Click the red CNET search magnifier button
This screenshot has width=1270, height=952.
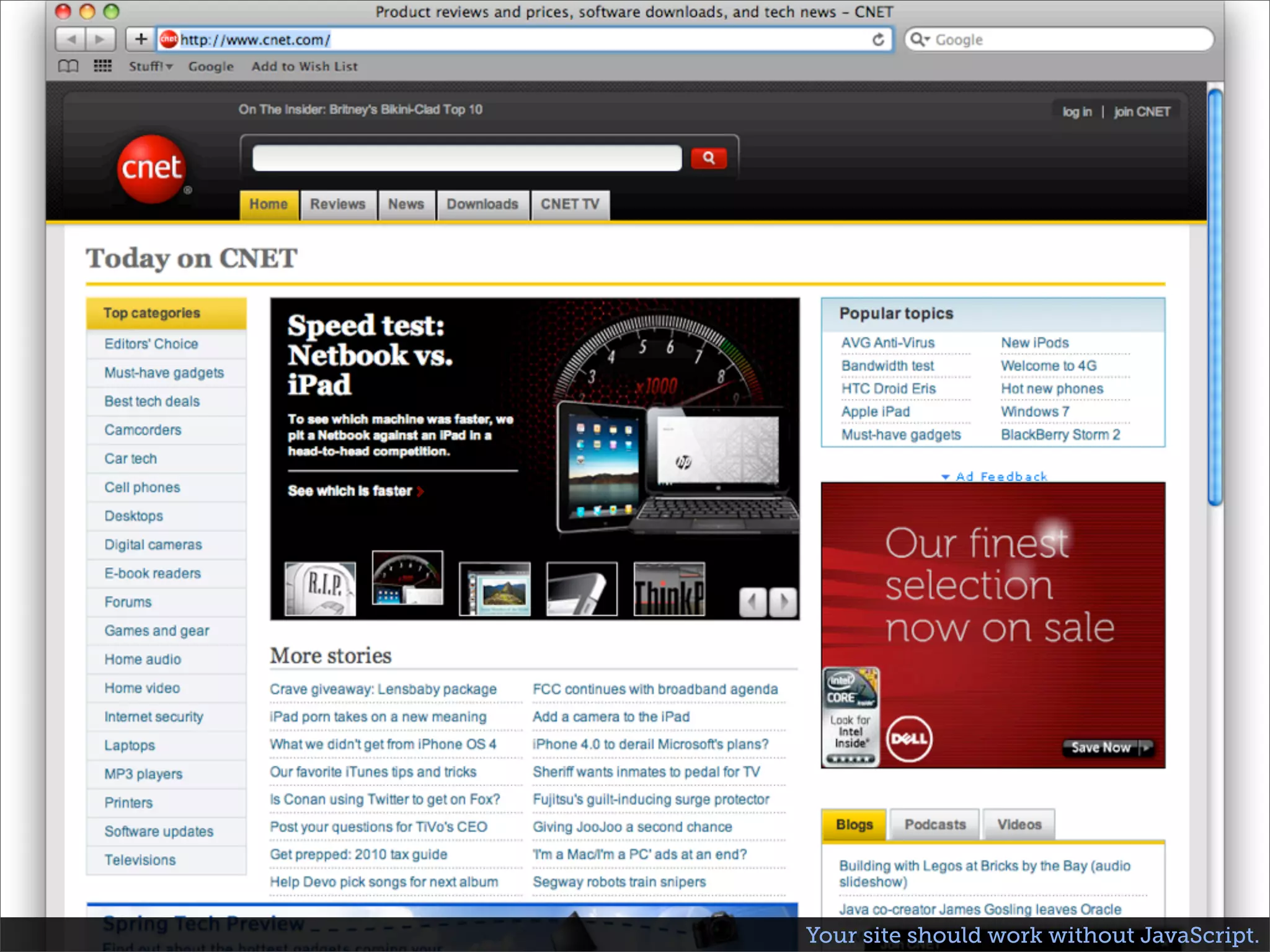[708, 158]
